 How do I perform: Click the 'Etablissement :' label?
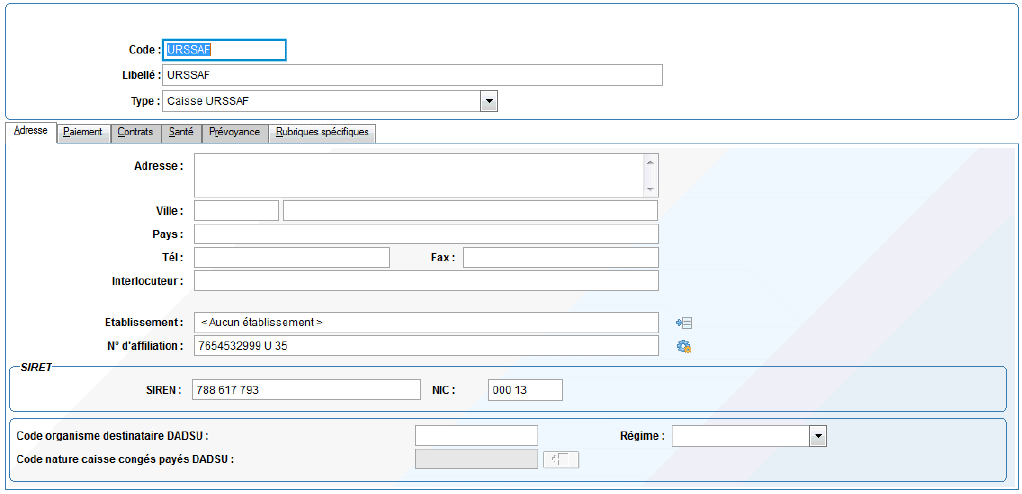(145, 323)
